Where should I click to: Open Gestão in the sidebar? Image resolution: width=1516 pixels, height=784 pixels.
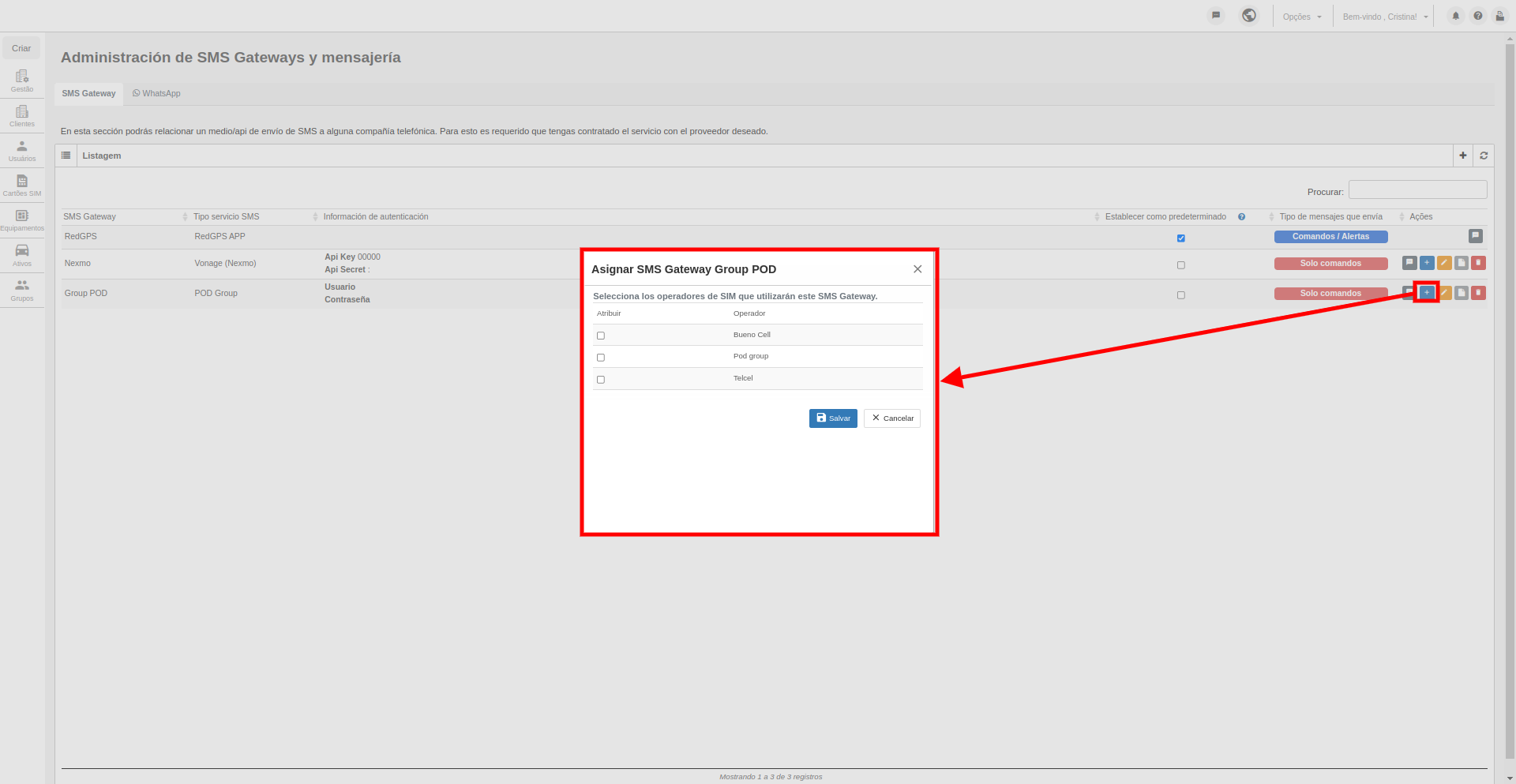coord(22,81)
